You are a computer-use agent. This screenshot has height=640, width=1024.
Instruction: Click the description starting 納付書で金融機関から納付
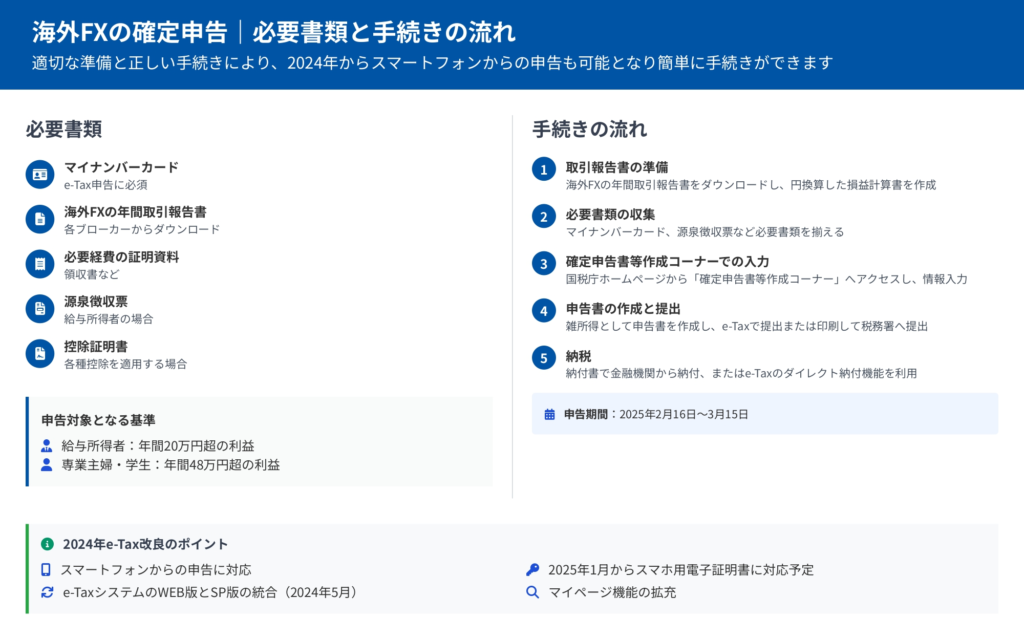point(741,373)
